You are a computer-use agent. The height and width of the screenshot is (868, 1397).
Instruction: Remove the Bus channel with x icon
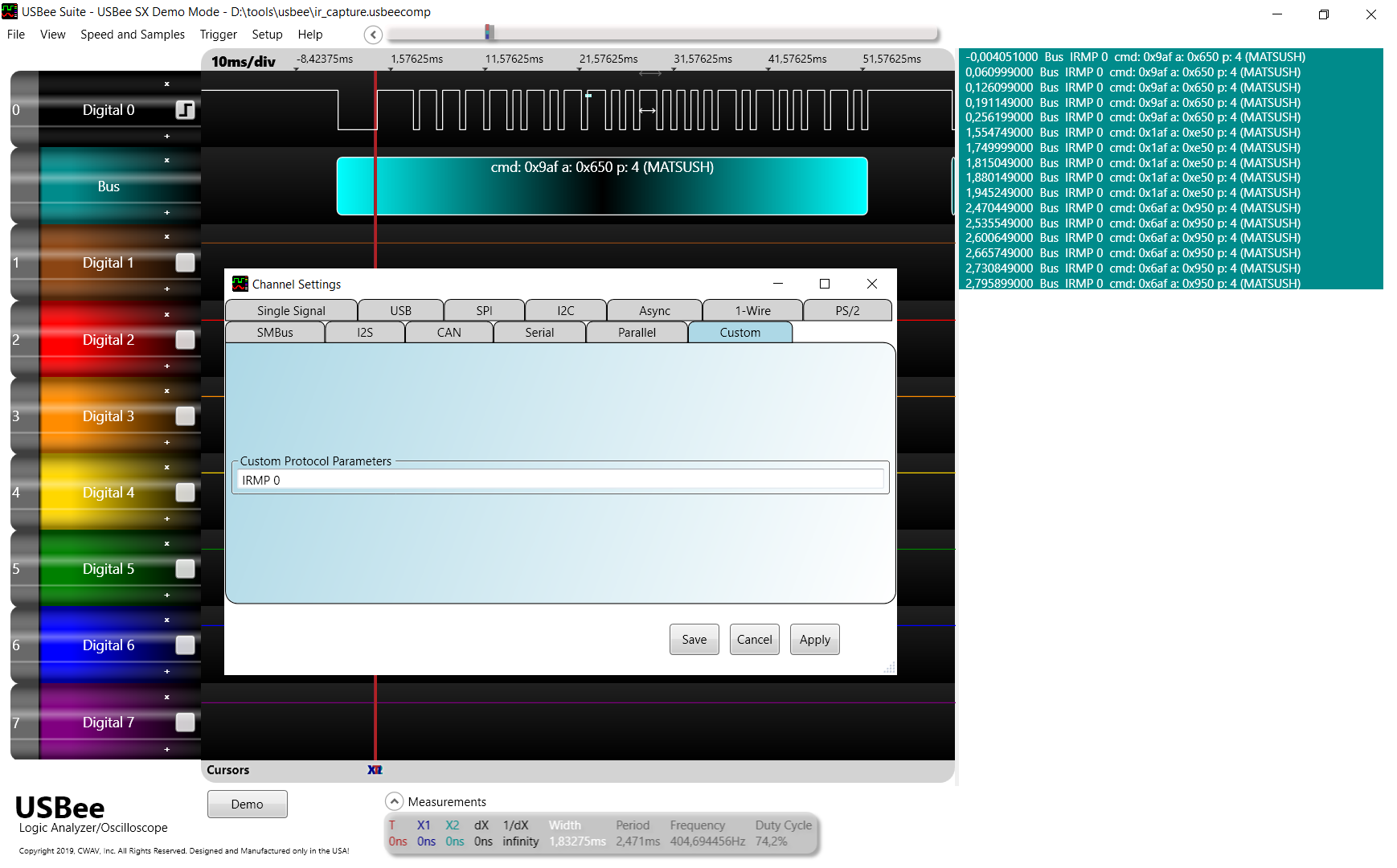167,160
